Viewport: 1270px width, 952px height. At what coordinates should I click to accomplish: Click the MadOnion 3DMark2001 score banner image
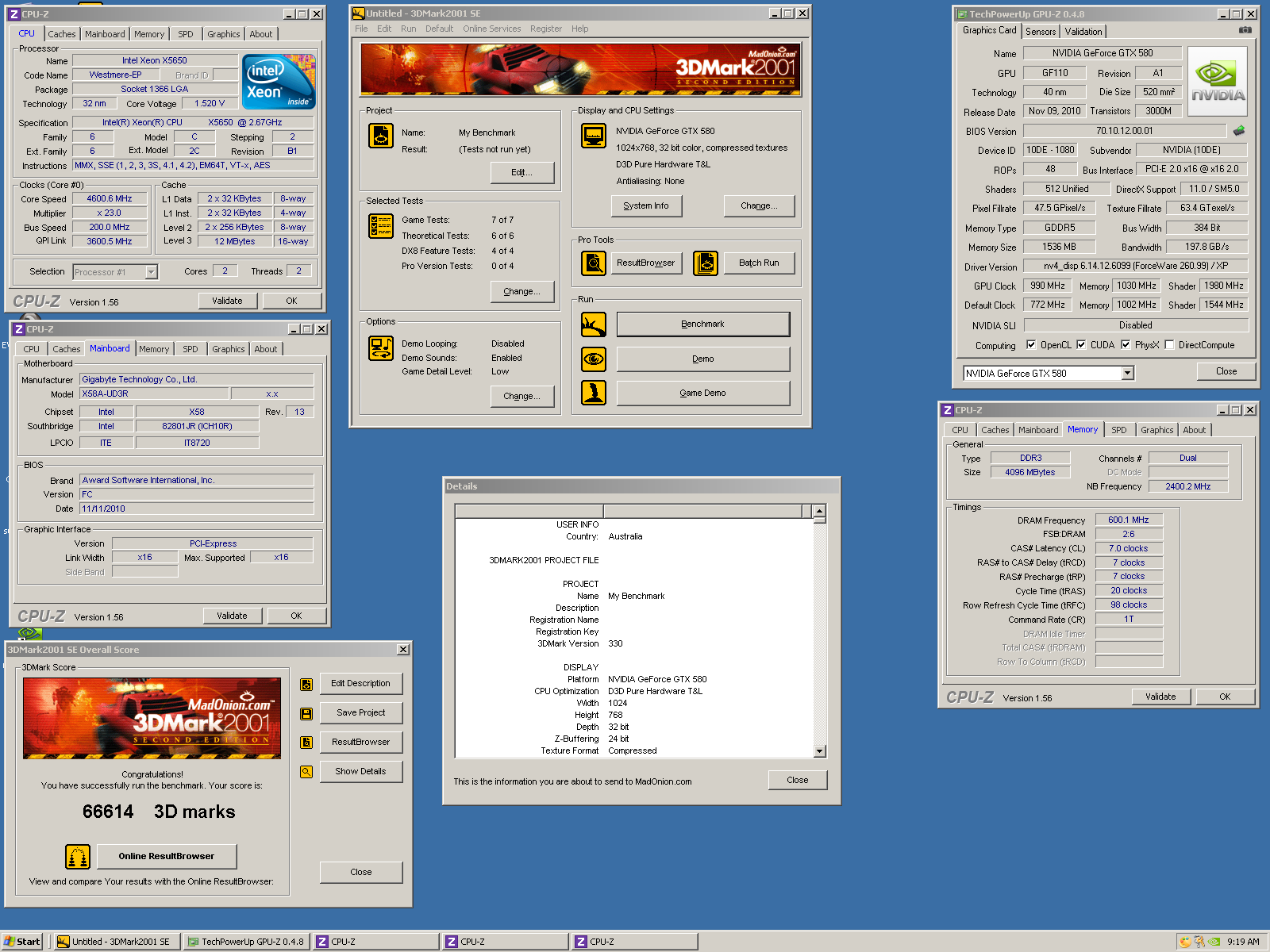point(152,719)
